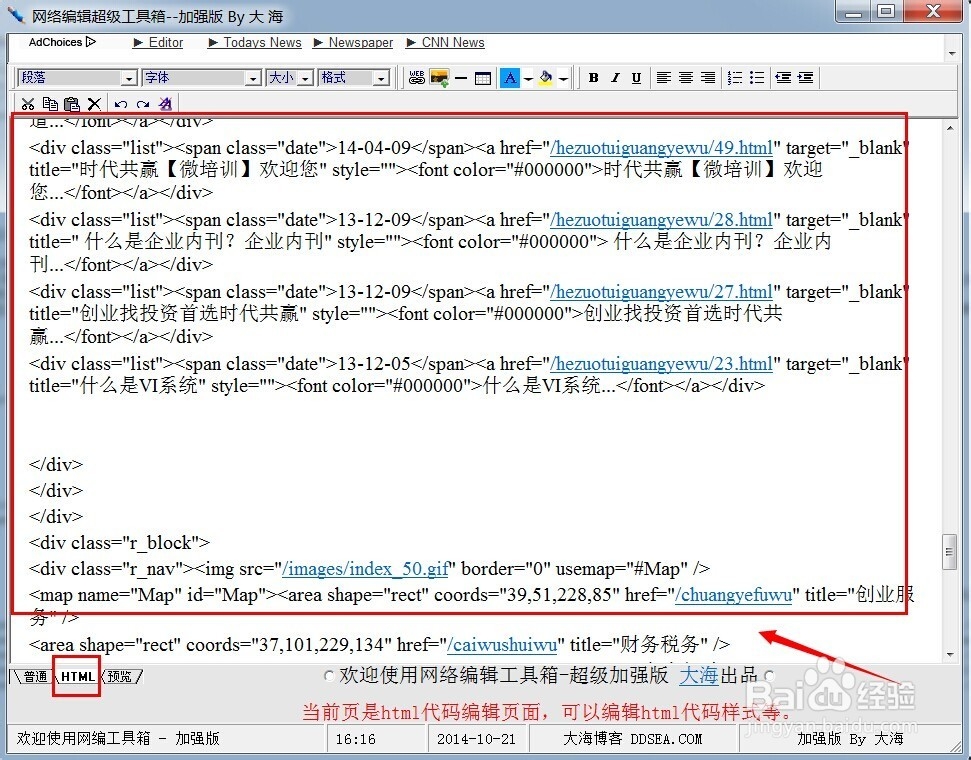
Task: Increase the paragraph indent
Action: click(x=806, y=77)
